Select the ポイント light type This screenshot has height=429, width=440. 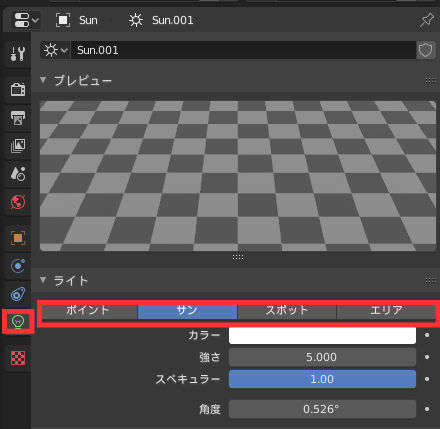pos(88,310)
